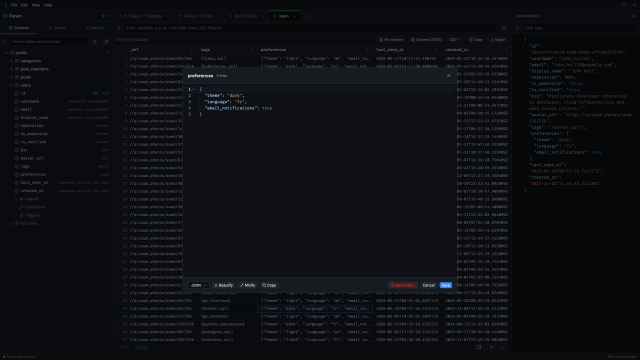640x360 pixels.
Task: Switch to the Query 1 - Postgres tab
Action: point(143,16)
